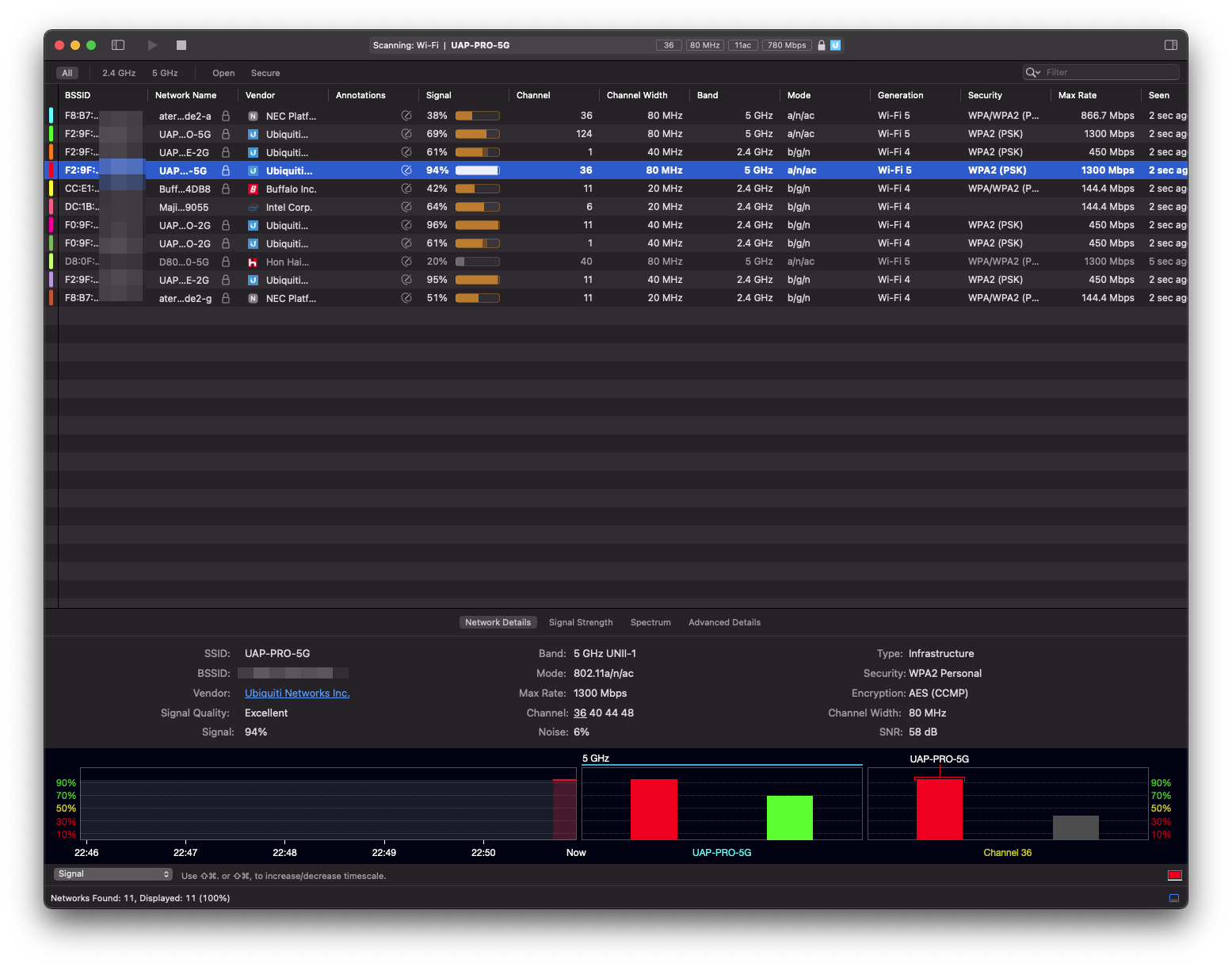Click the annotation icon on the Maji...9055 row
The height and width of the screenshot is (967, 1232).
pos(406,207)
